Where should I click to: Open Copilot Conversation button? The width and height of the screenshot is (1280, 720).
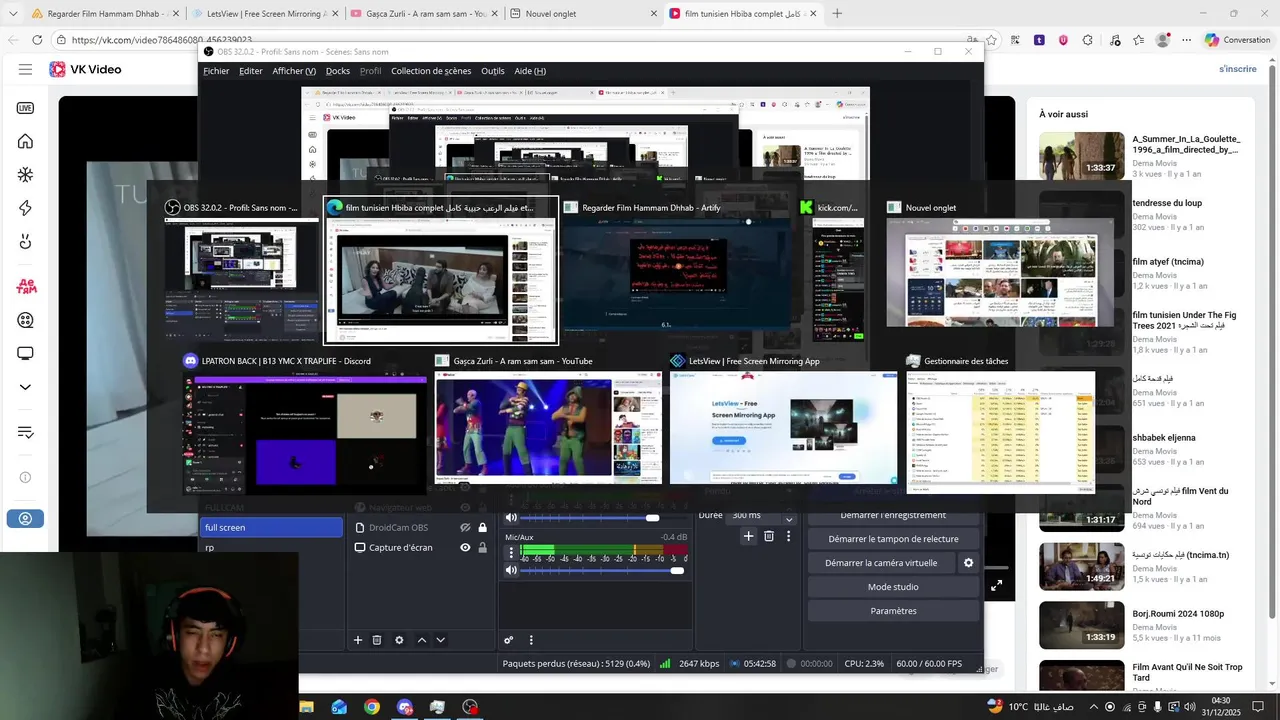[x=1236, y=40]
